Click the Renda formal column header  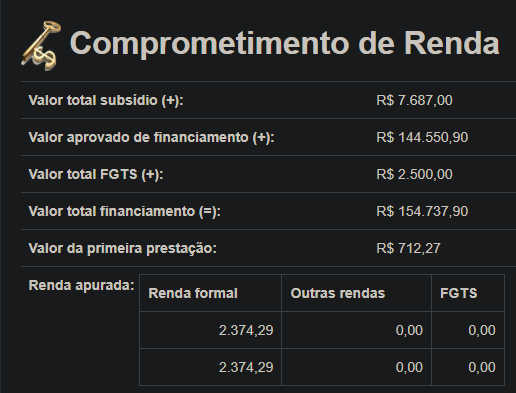pos(211,293)
